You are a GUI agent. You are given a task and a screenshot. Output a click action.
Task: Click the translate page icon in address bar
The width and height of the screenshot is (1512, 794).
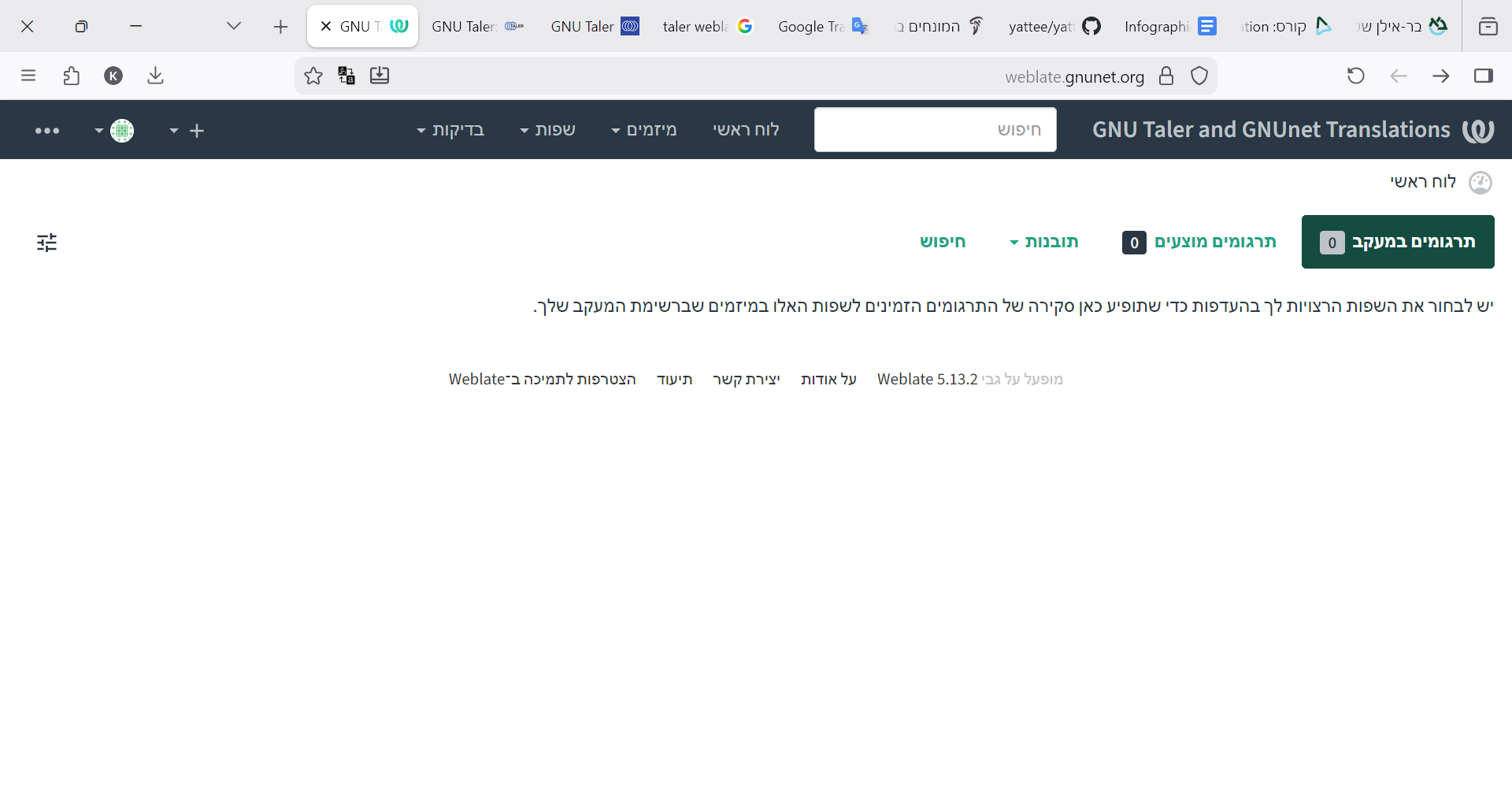click(x=346, y=76)
